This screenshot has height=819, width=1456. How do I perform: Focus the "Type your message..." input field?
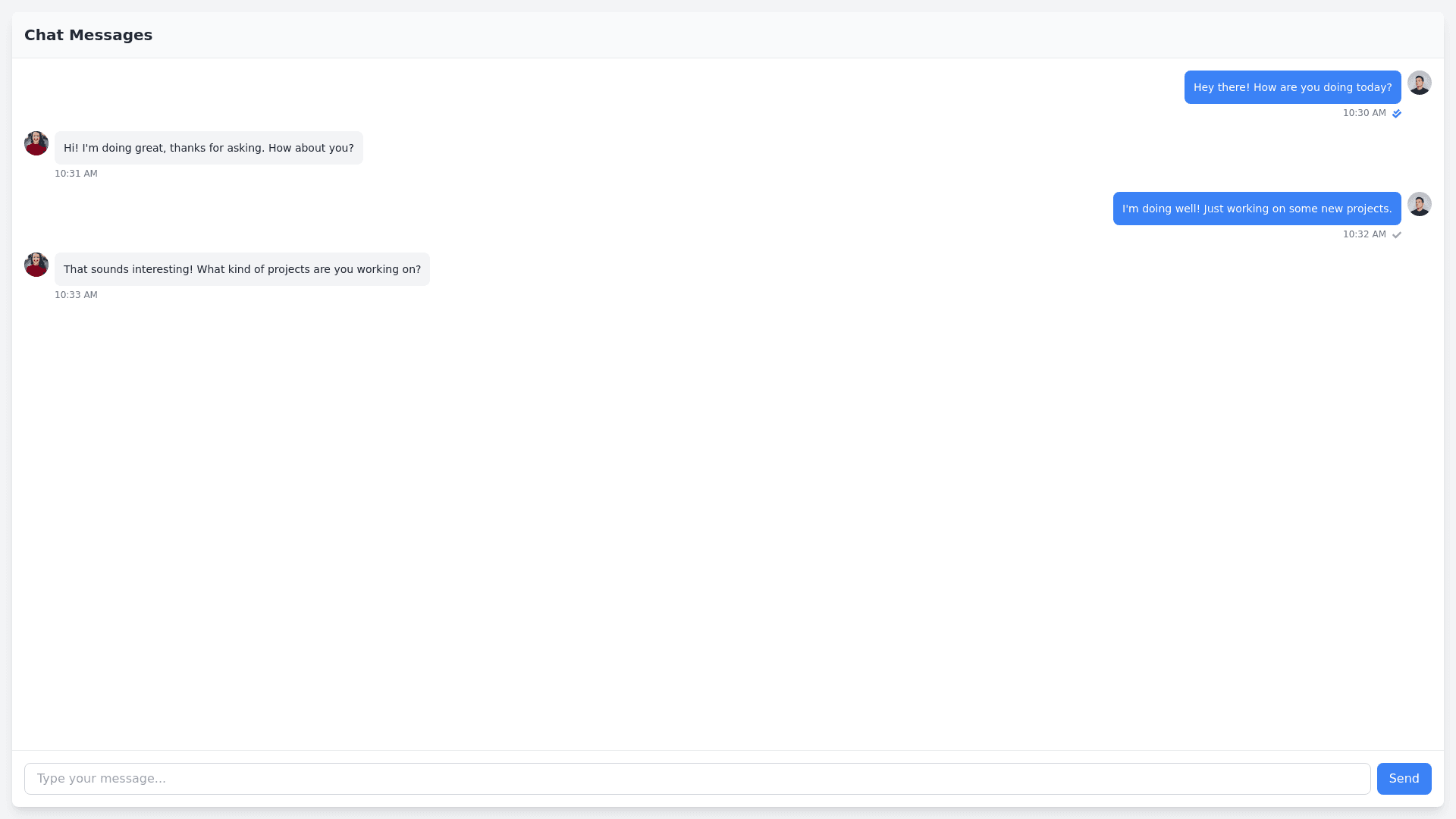[697, 779]
